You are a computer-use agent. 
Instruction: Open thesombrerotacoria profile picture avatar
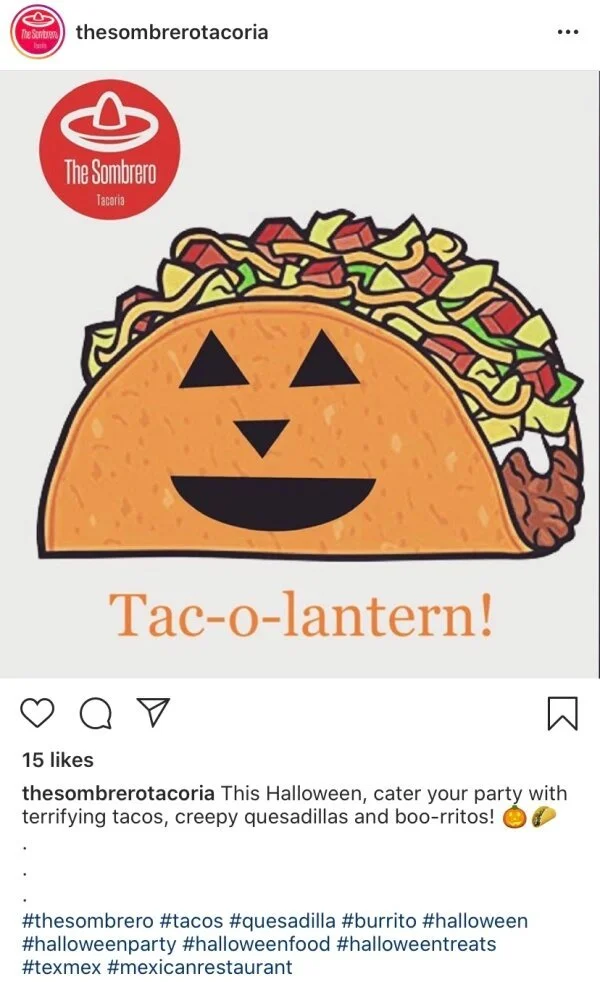(38, 33)
